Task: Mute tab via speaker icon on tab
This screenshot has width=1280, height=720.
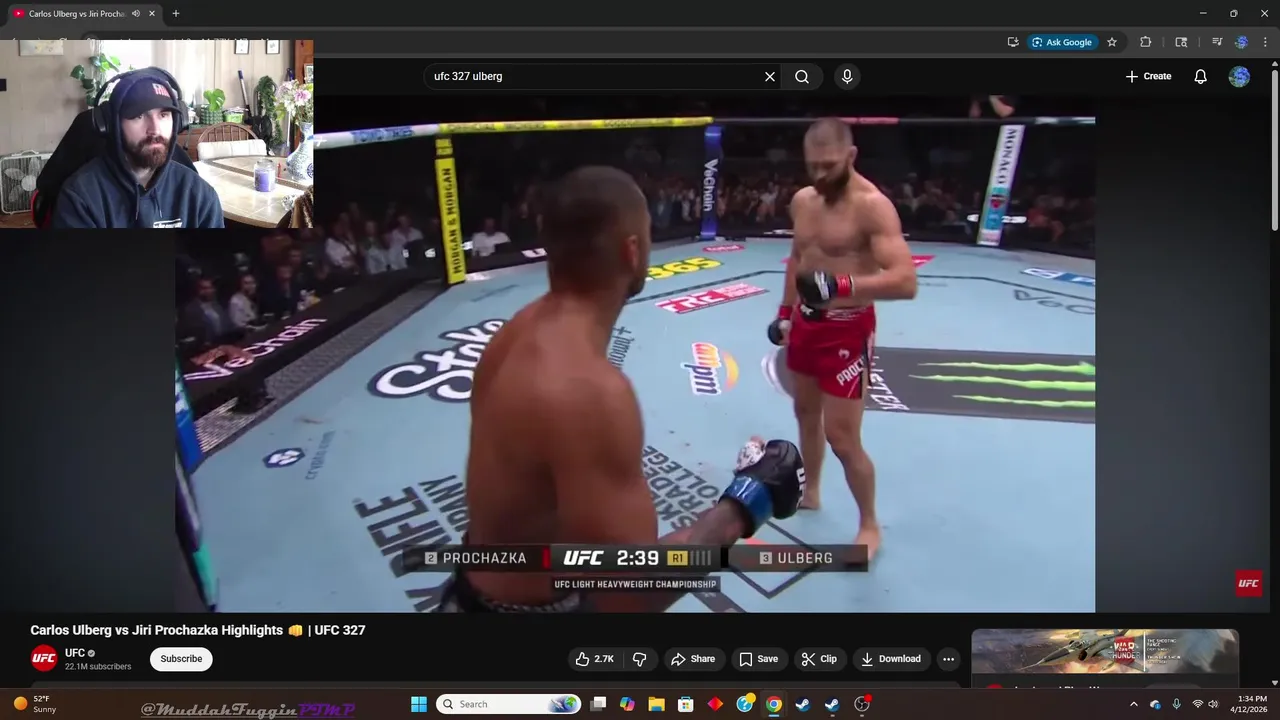Action: click(136, 14)
